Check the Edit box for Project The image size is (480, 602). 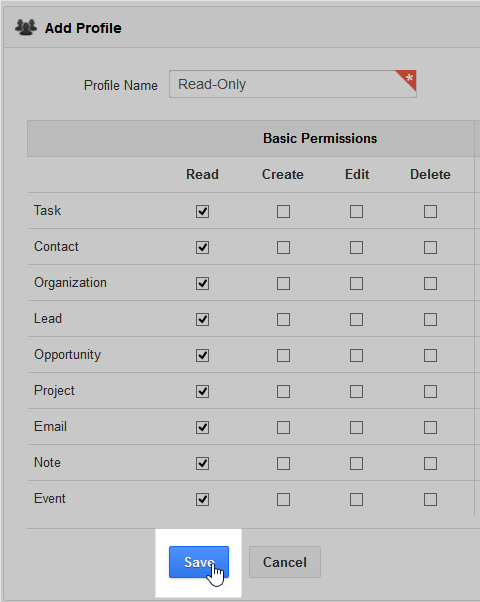coord(356,392)
